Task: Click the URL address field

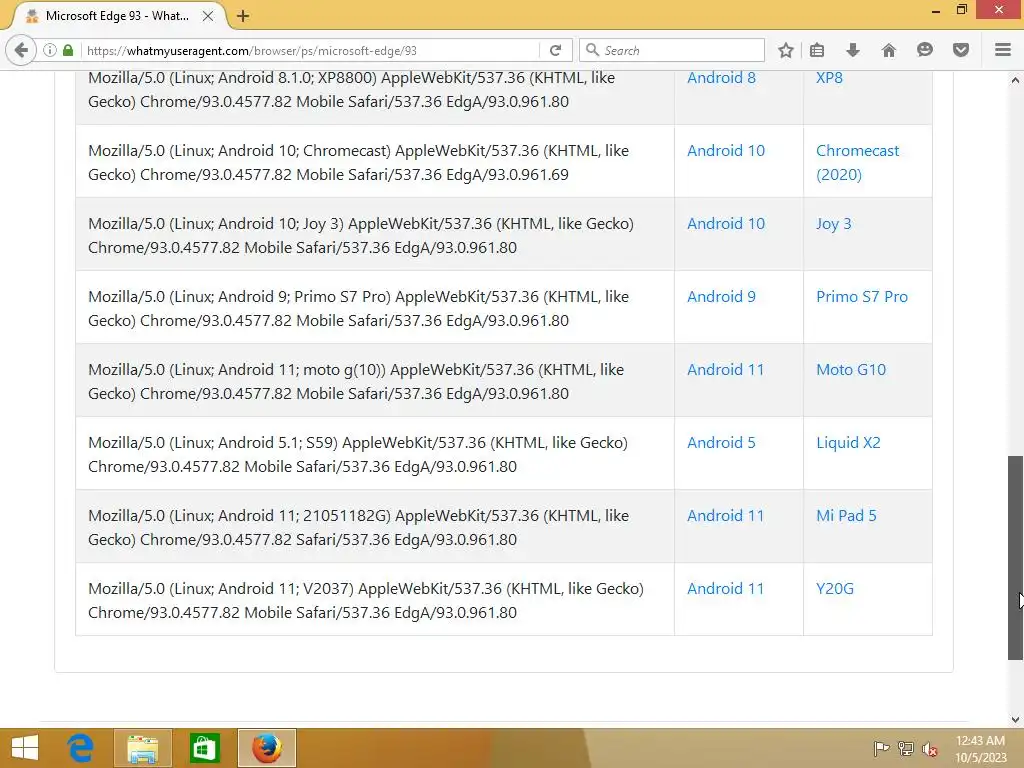Action: pyautogui.click(x=310, y=50)
